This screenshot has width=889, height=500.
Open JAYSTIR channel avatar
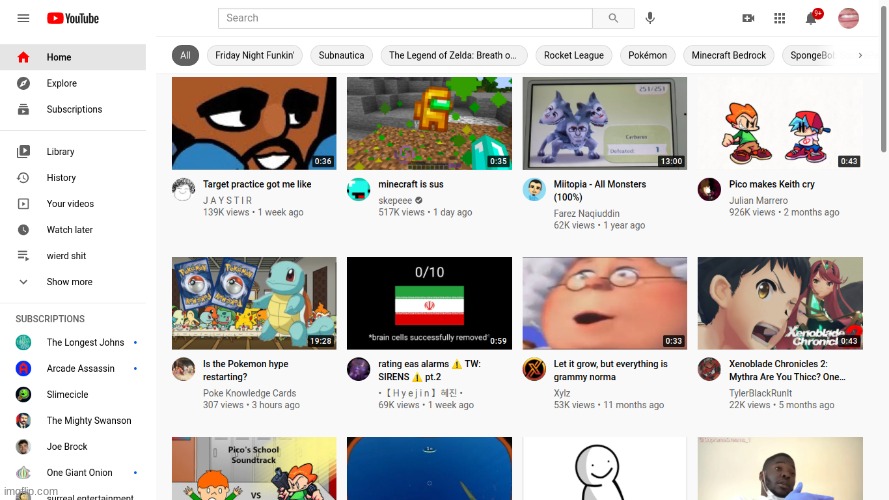tap(183, 189)
